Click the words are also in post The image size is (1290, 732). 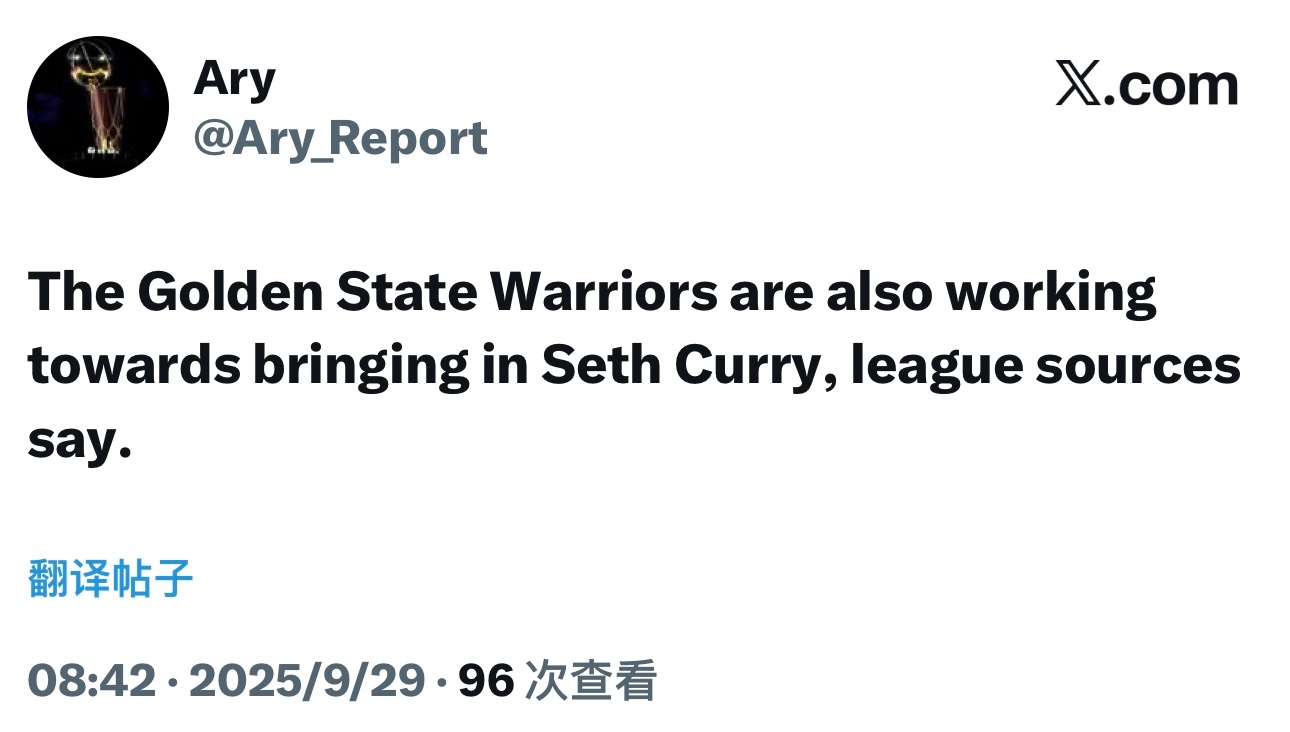click(832, 291)
